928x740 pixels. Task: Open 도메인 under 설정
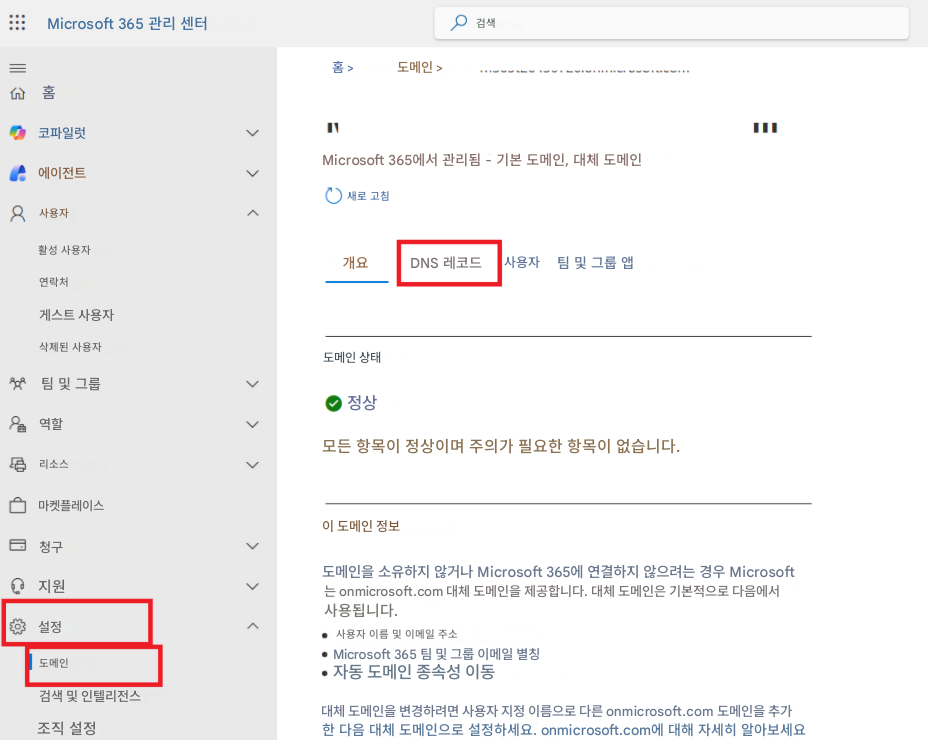coord(54,663)
